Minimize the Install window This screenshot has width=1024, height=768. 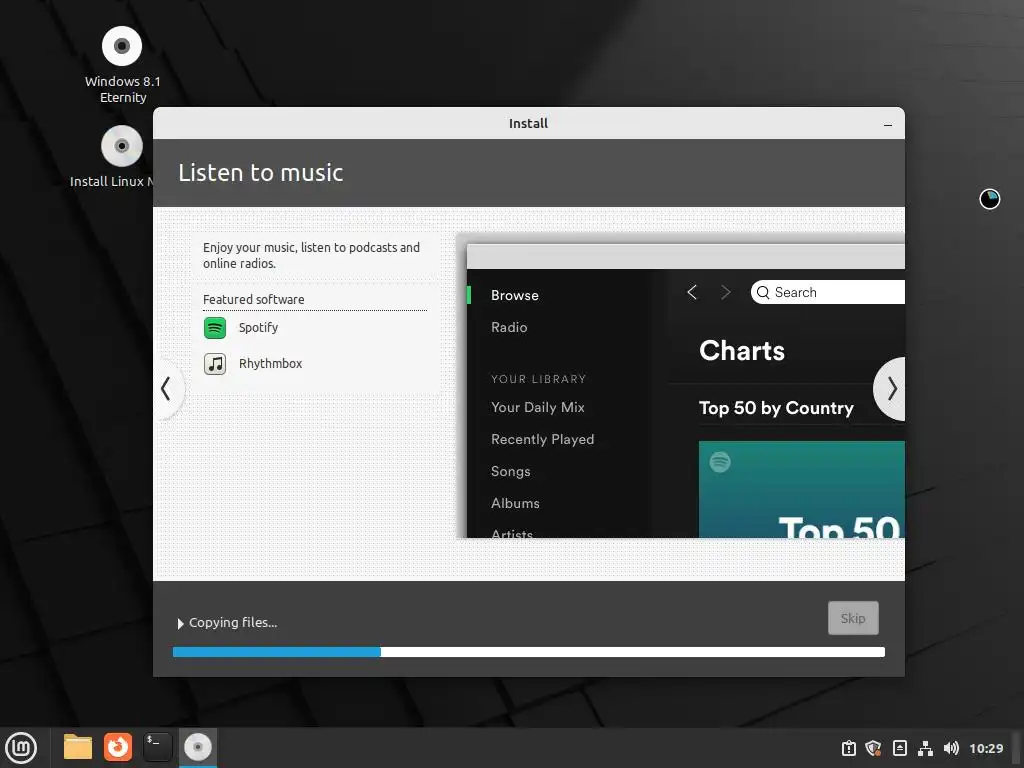point(888,124)
